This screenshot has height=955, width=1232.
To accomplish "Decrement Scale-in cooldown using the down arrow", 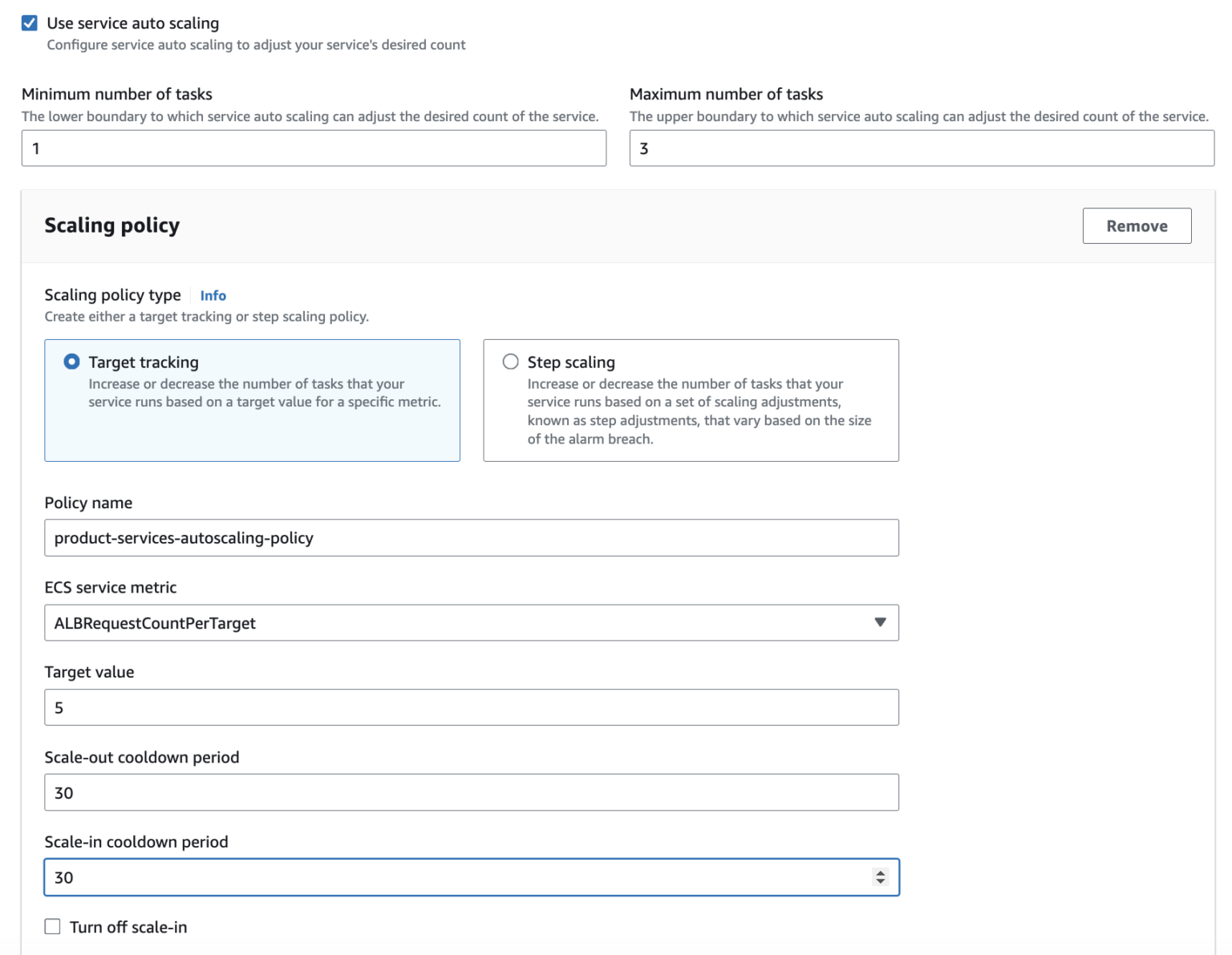I will tap(881, 882).
